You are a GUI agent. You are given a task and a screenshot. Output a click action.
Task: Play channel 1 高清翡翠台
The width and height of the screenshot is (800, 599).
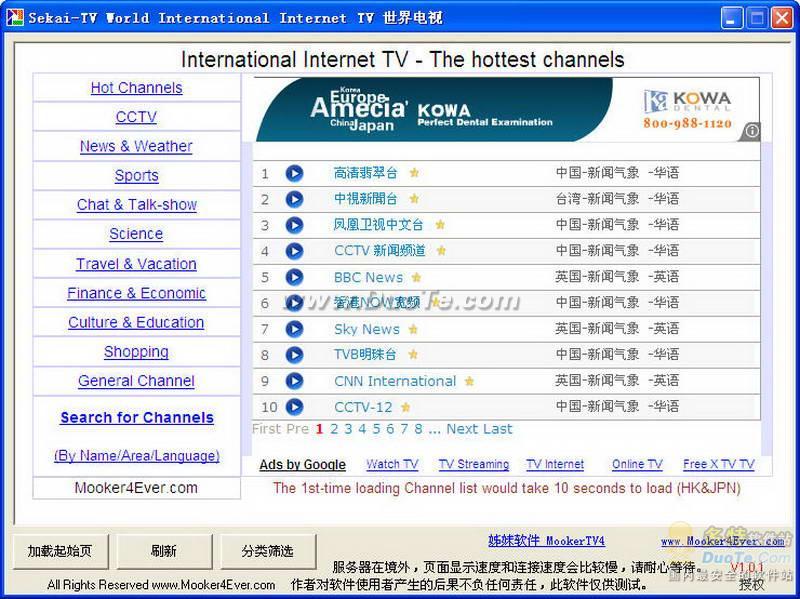point(294,173)
